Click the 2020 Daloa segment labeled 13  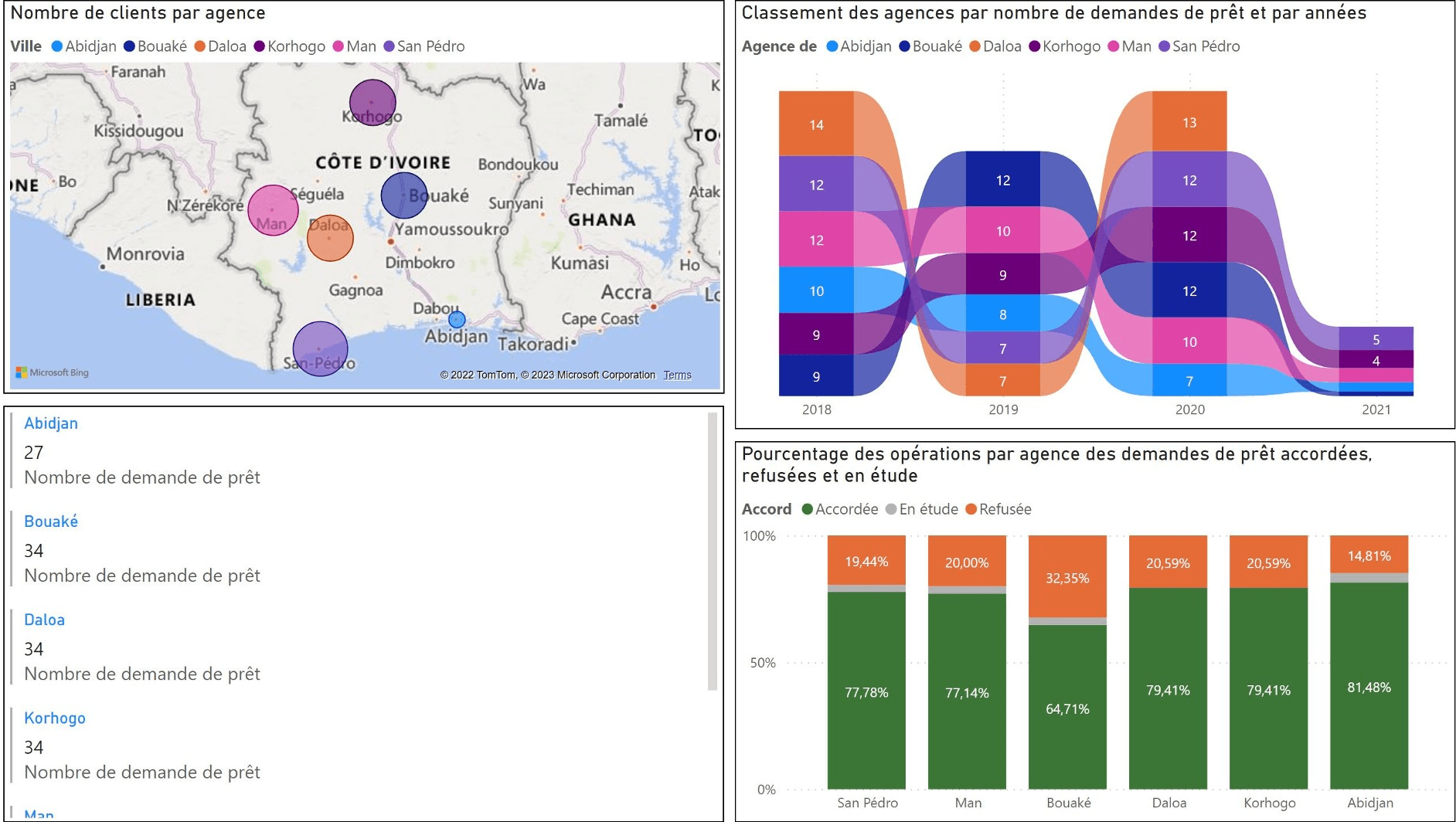1189,121
